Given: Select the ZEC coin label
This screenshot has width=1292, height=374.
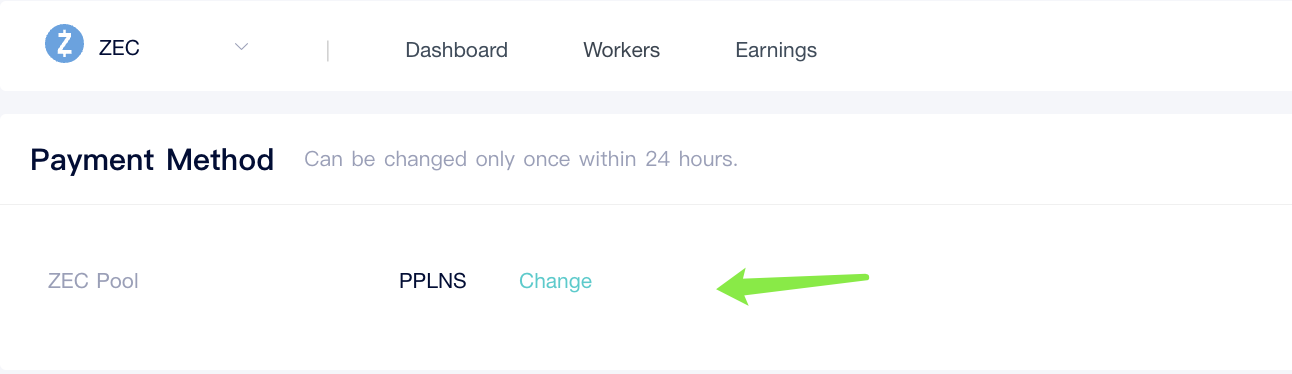Looking at the screenshot, I should coord(119,47).
